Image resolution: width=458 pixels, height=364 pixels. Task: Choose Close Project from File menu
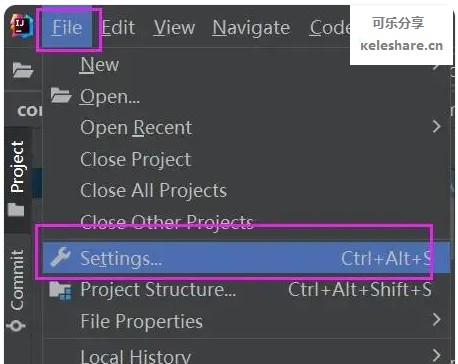coord(136,159)
